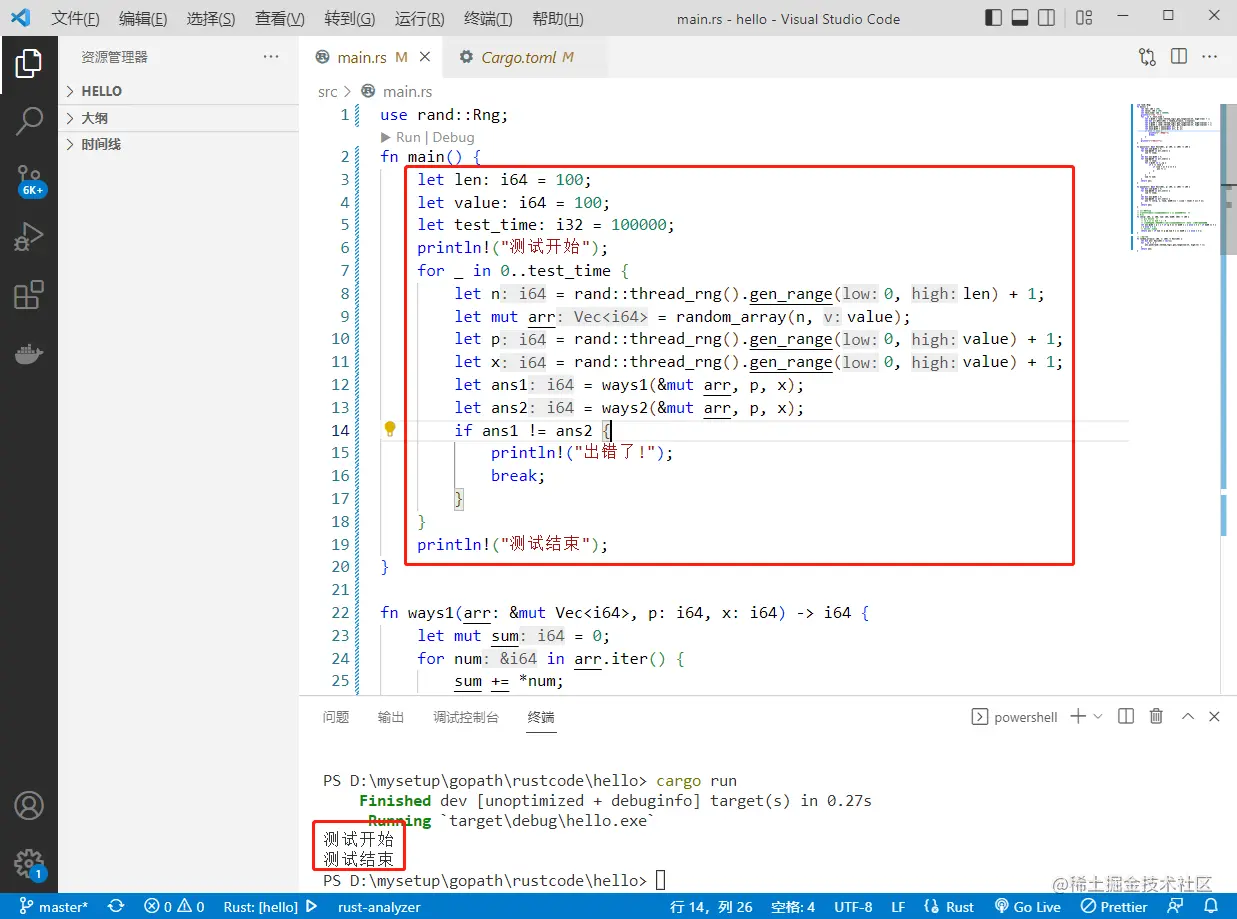
Task: Change LF end of line sequence
Action: point(898,907)
